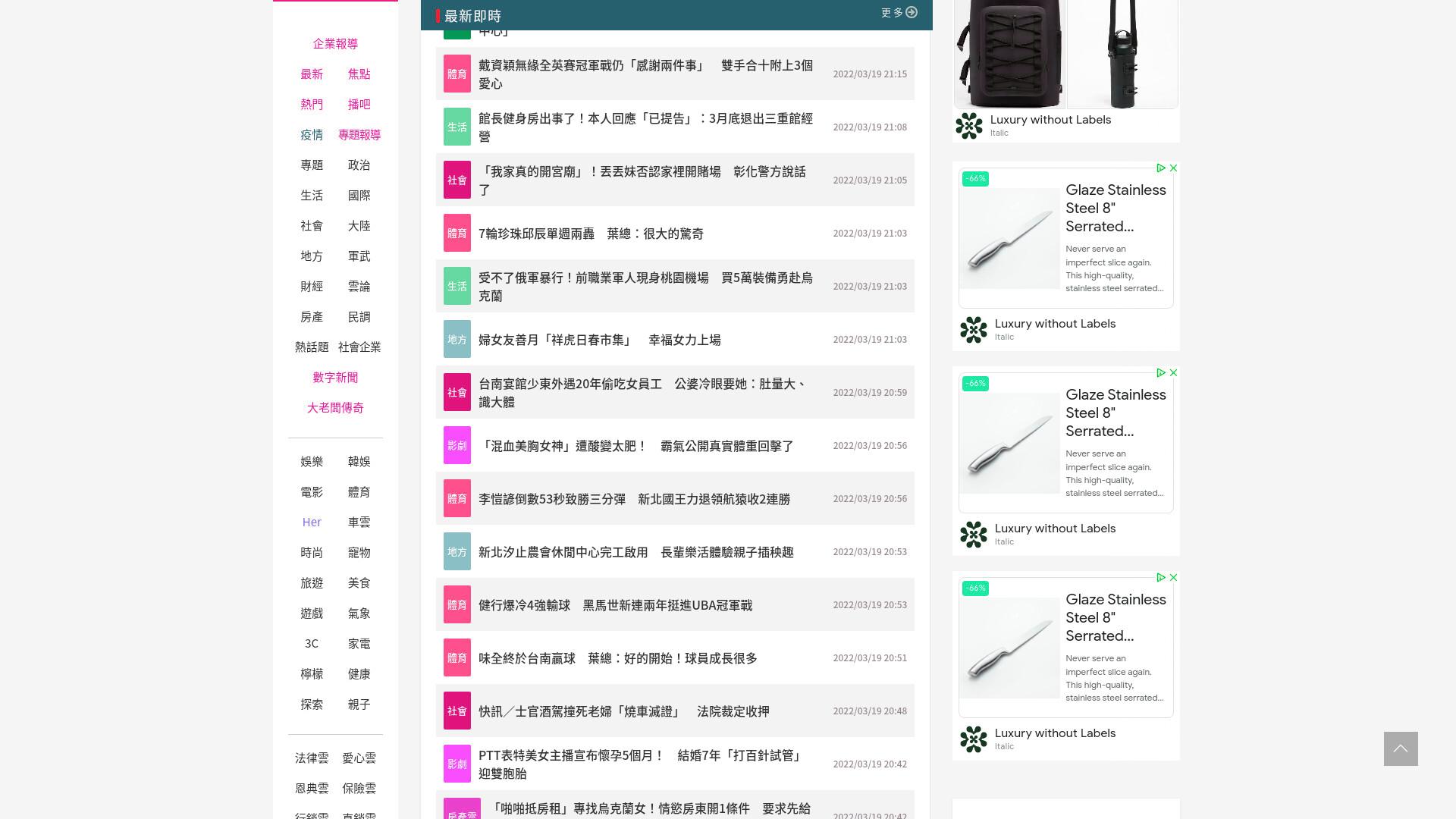Go to 3C section in sidebar
Screen dimensions: 1456x819
(x=312, y=644)
